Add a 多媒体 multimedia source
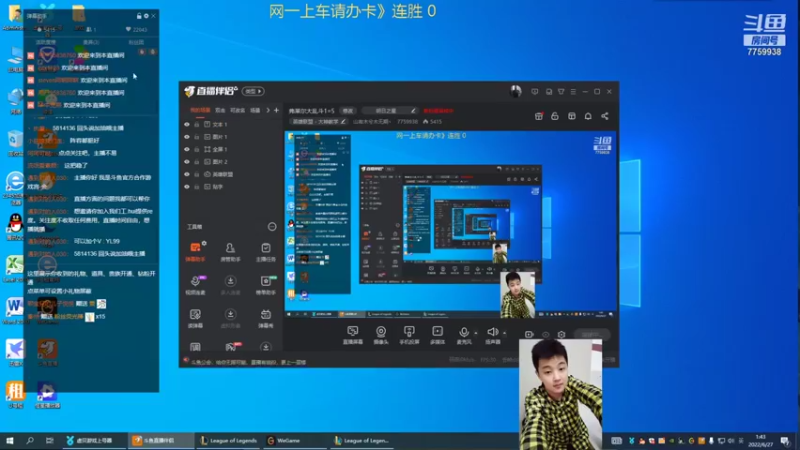This screenshot has height=450, width=800. [437, 335]
